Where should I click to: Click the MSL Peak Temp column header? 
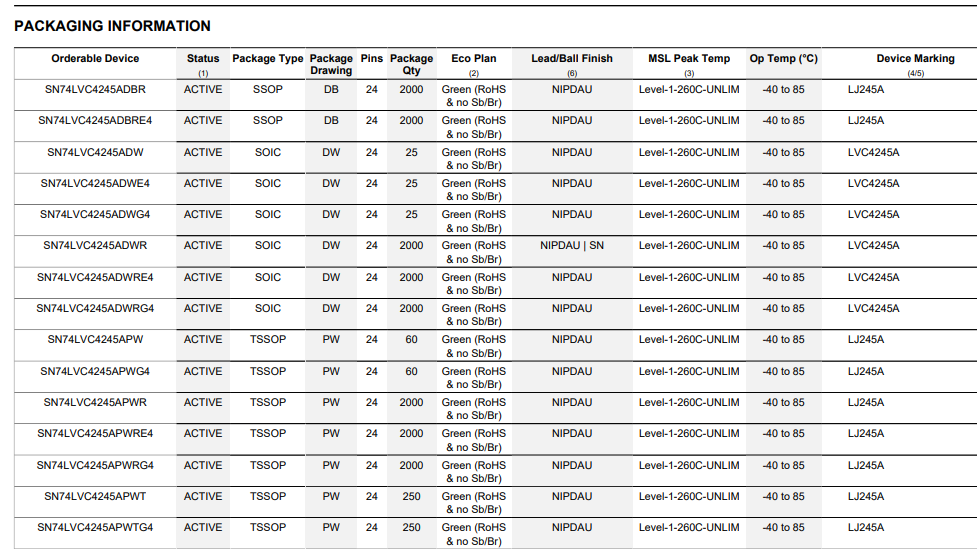(x=689, y=59)
